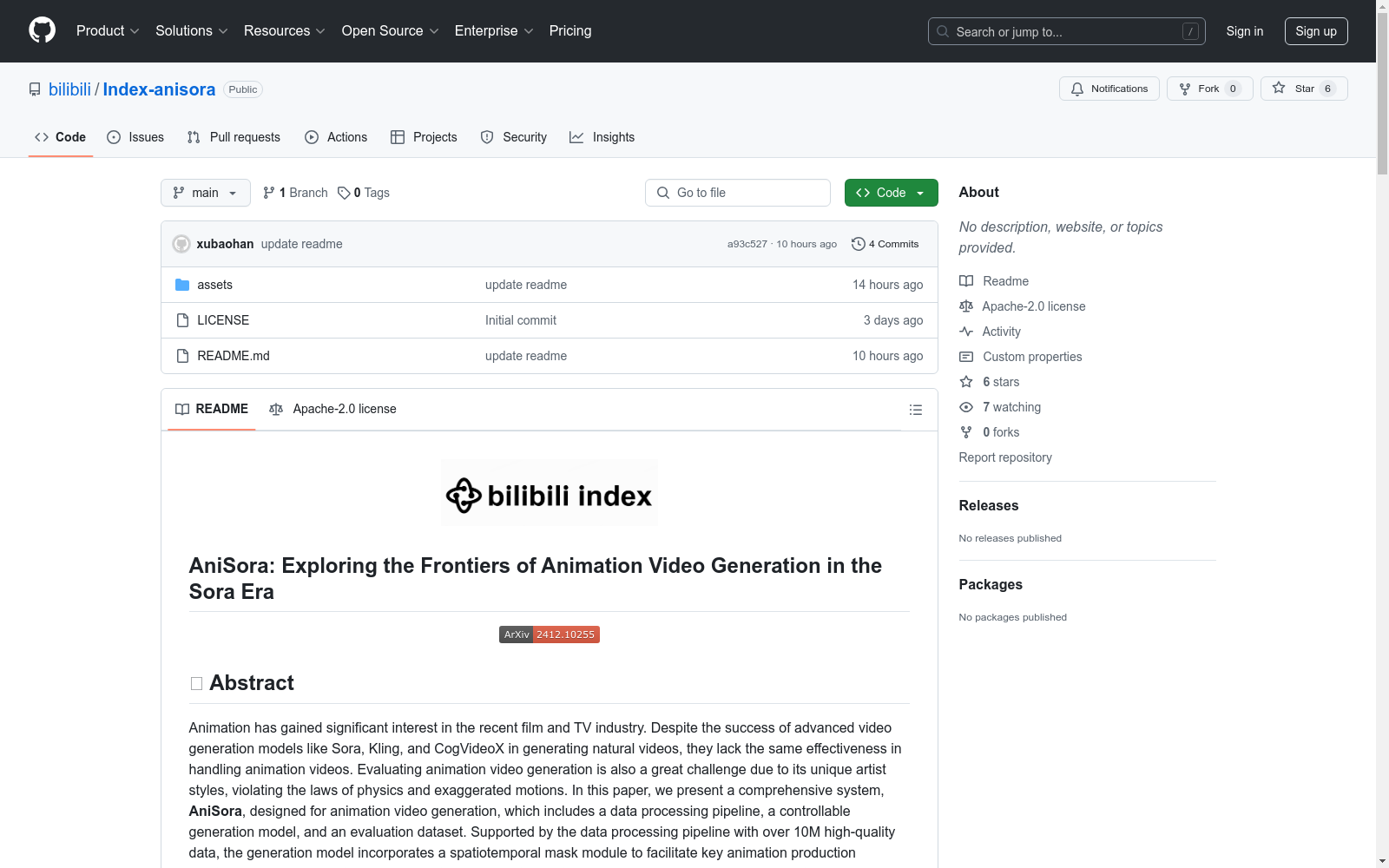Click the bilibili index logo image
1389x868 pixels.
point(550,493)
